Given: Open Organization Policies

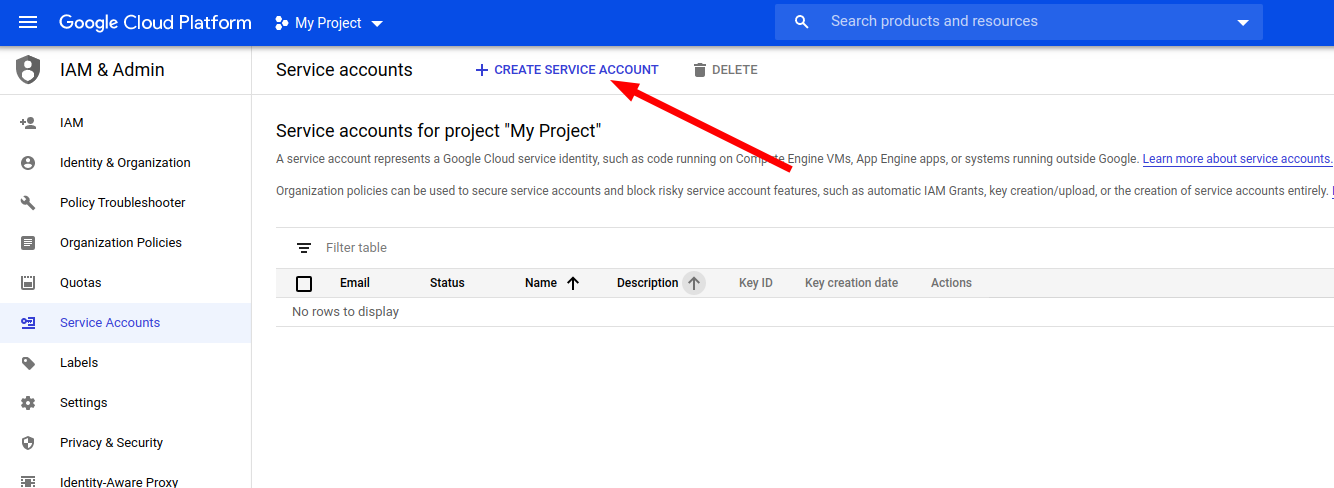Looking at the screenshot, I should pyautogui.click(x=125, y=243).
